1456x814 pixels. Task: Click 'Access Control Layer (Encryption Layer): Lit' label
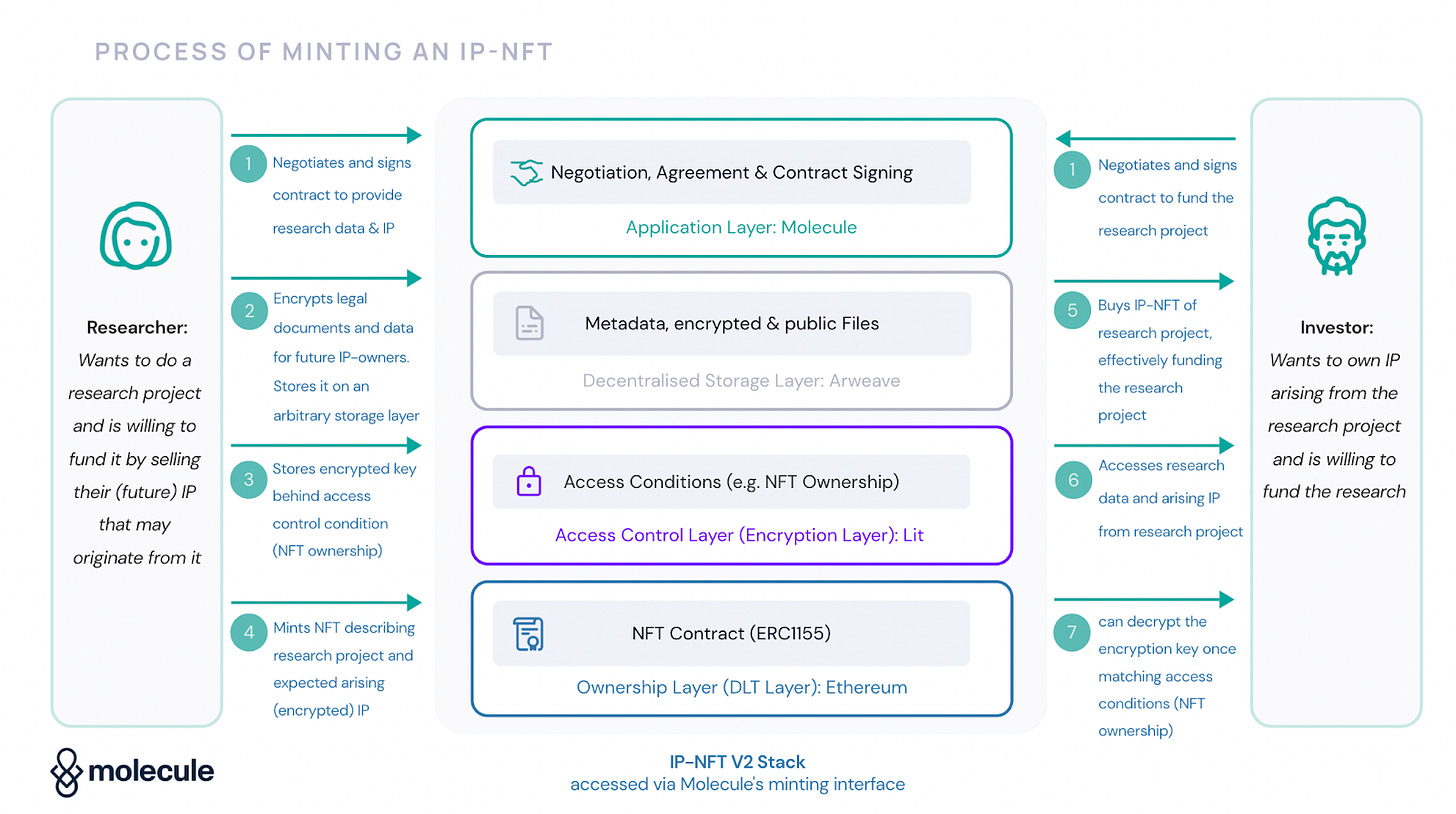pyautogui.click(x=739, y=535)
